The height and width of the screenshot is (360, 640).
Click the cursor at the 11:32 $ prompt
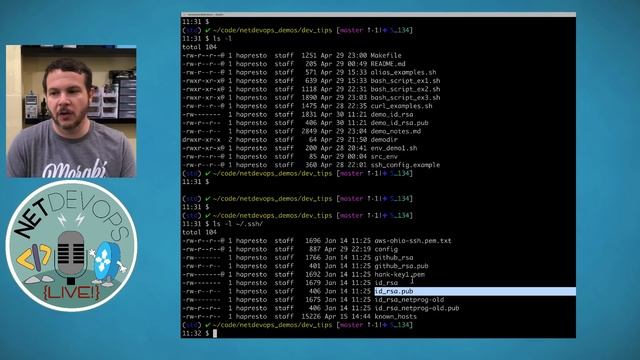(x=215, y=333)
